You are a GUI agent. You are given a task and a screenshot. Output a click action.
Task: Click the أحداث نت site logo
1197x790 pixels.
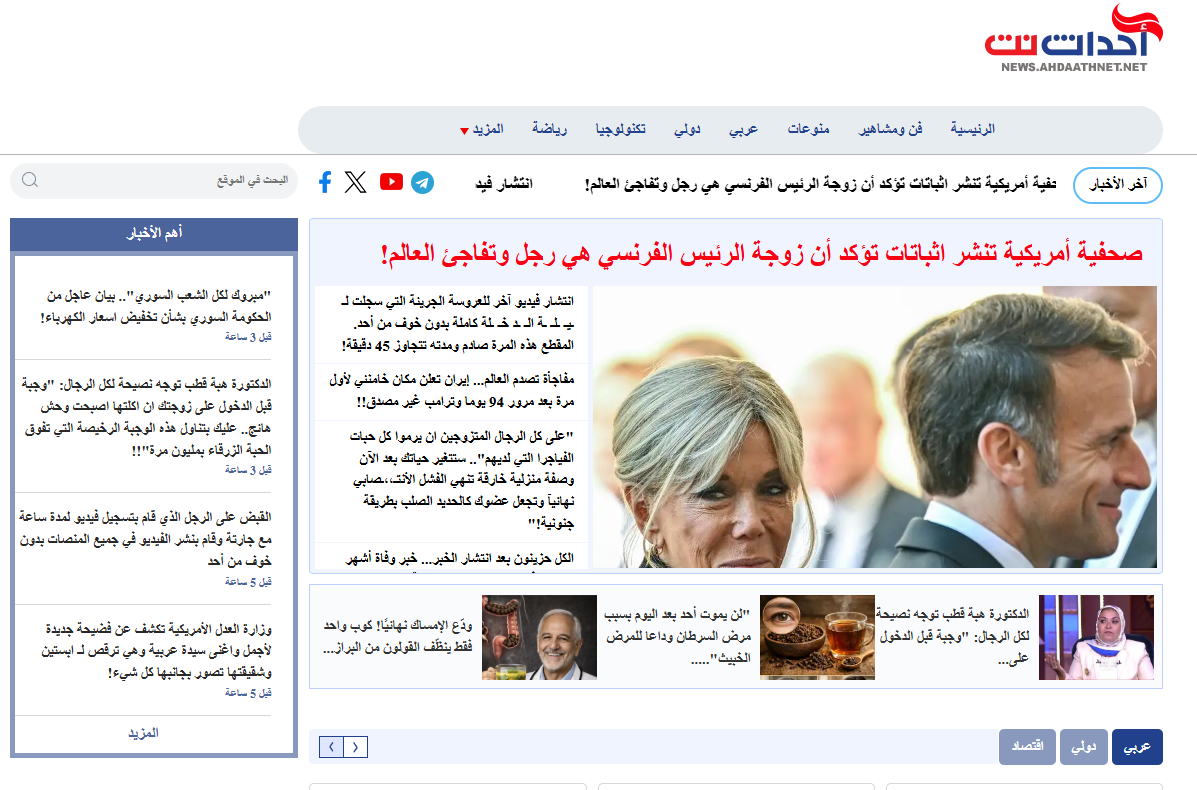(1073, 38)
